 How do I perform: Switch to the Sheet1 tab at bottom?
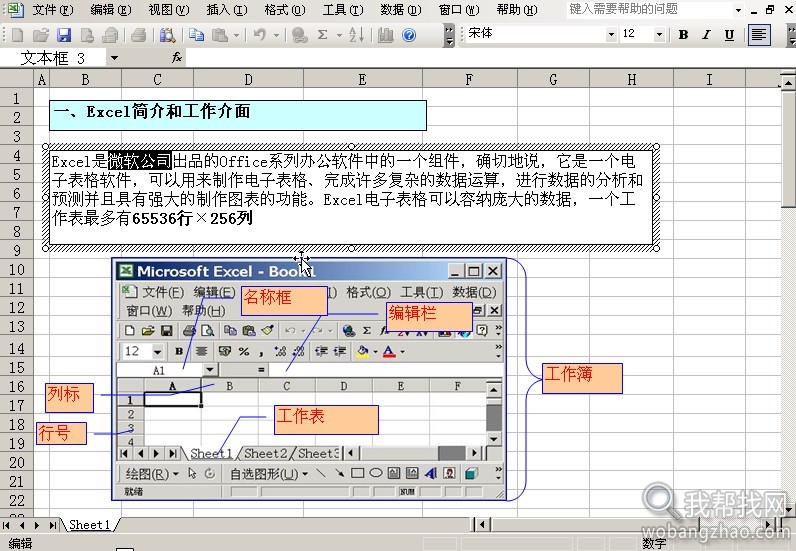[x=89, y=525]
